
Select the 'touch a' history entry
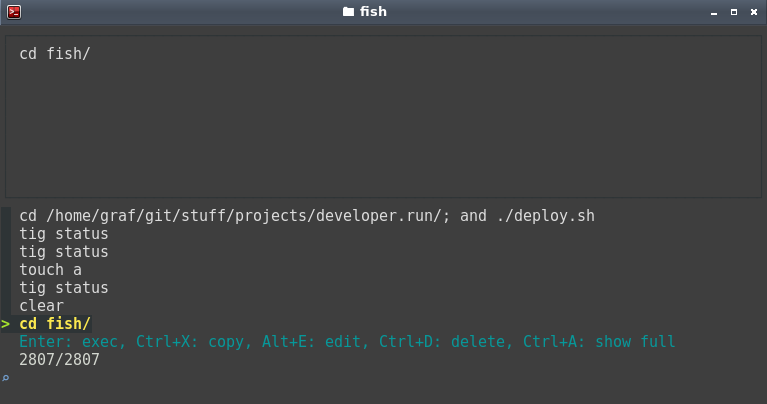[50, 269]
